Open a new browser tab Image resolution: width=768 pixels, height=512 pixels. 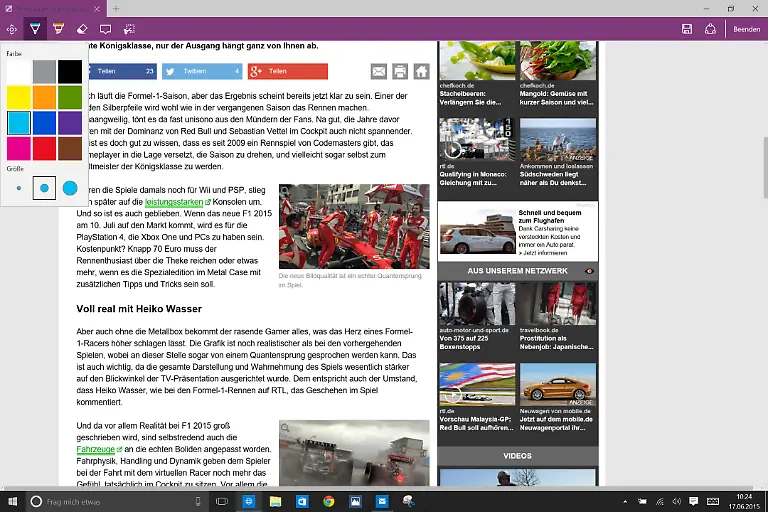tap(116, 8)
